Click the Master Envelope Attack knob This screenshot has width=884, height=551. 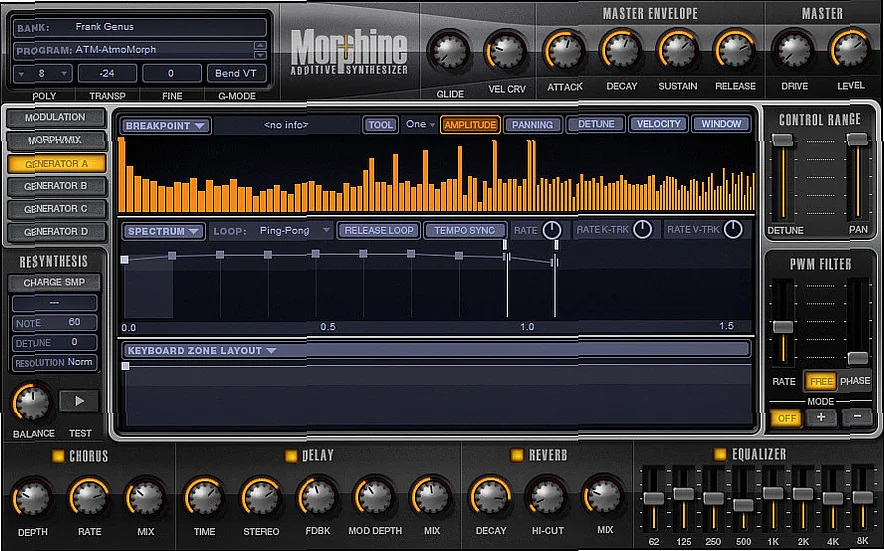coord(564,50)
